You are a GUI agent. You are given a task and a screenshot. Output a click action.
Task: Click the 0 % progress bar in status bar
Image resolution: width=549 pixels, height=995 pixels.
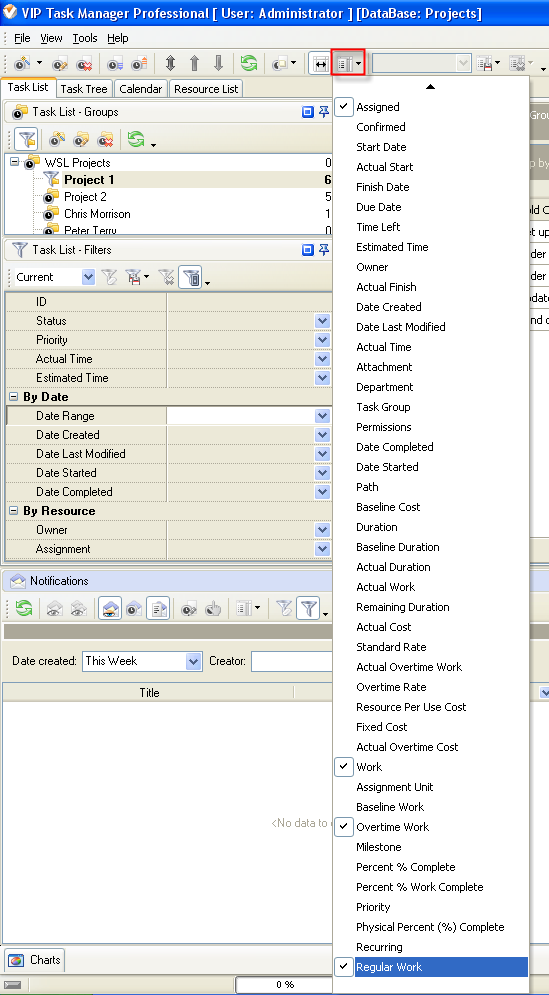coord(284,985)
